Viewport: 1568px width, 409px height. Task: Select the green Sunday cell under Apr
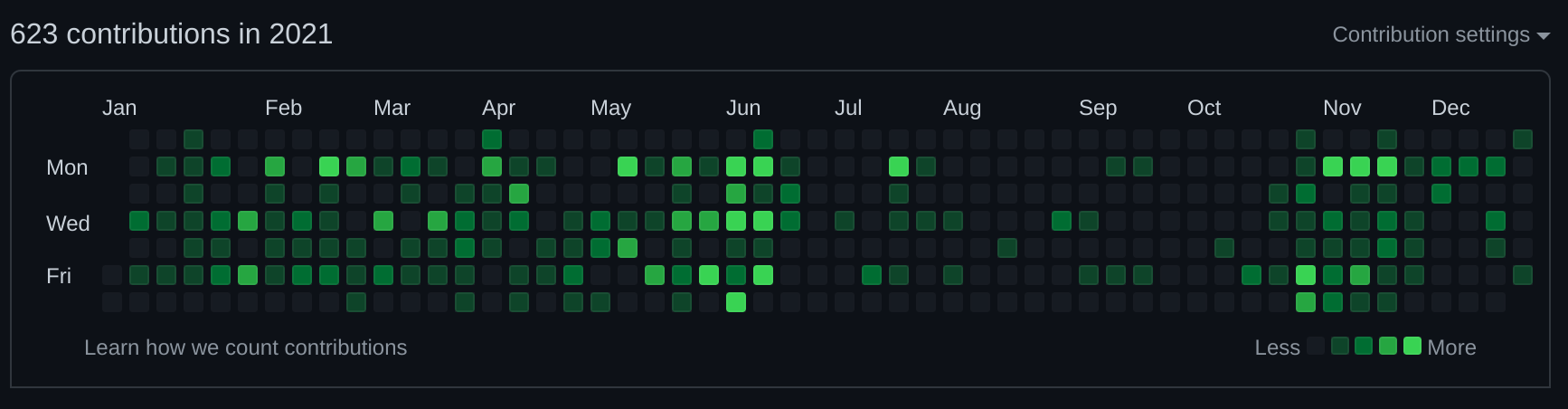click(x=492, y=139)
